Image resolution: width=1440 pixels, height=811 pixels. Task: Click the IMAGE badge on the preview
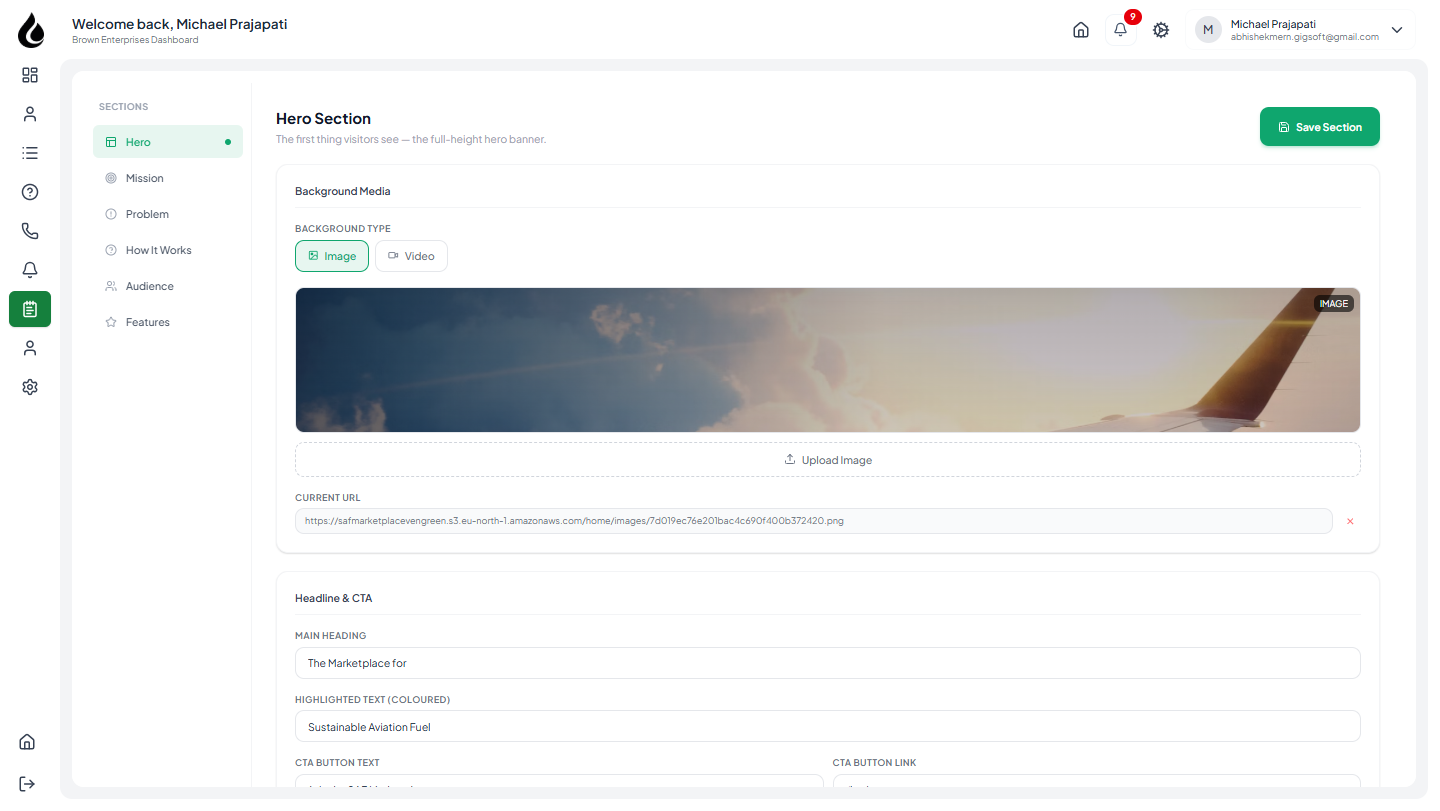(x=1334, y=303)
